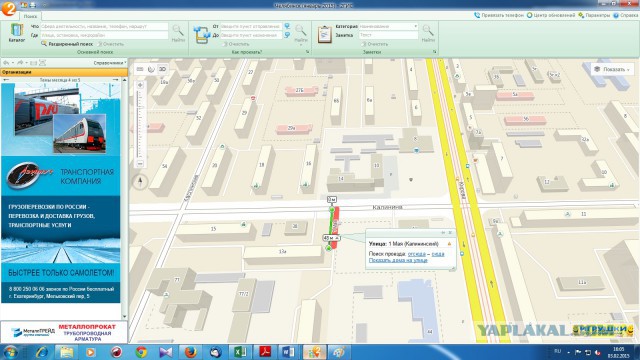Click Привязать телефон
Viewport: 640px width, 360px height.
point(498,15)
